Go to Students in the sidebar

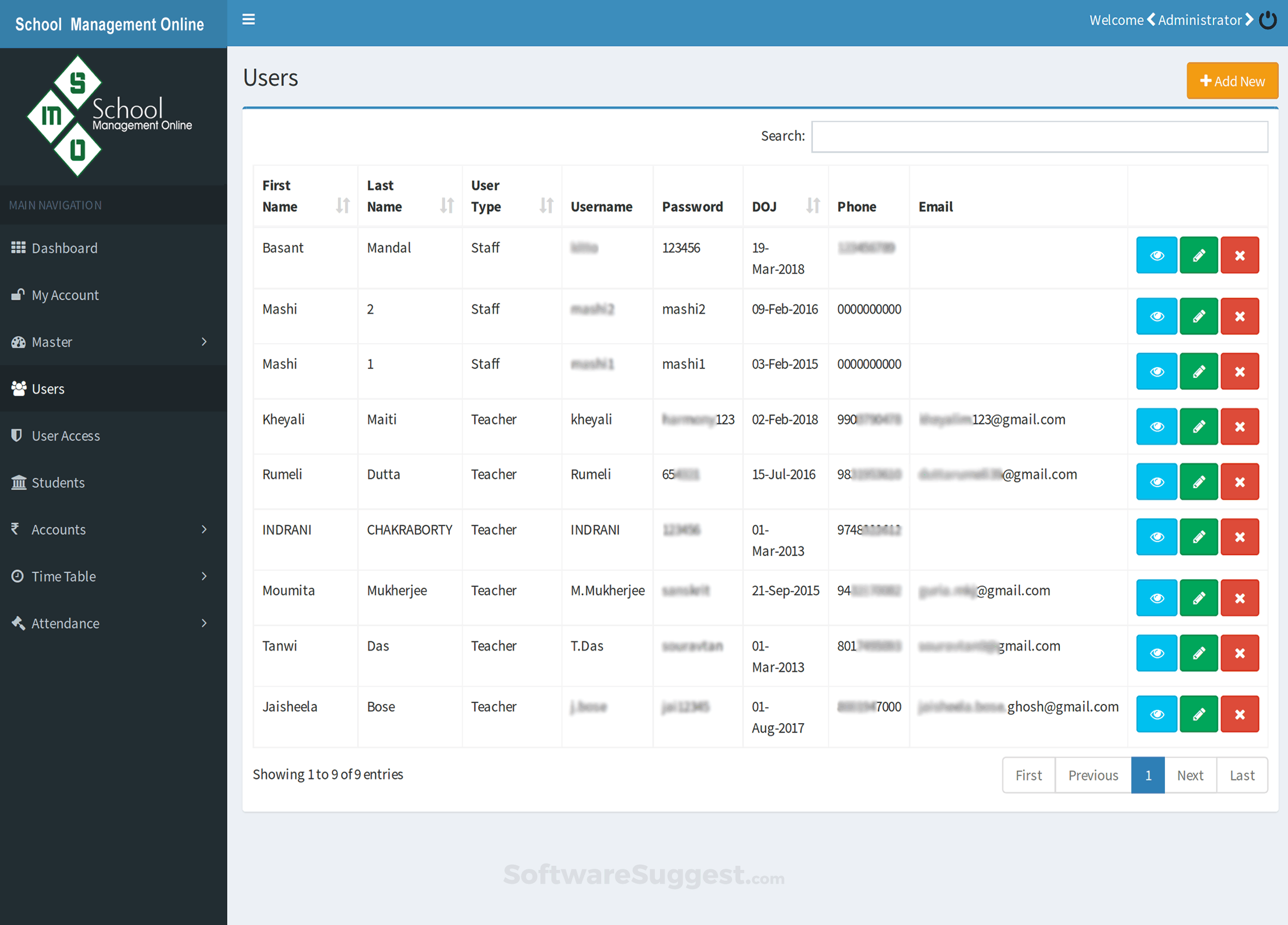pyautogui.click(x=58, y=483)
